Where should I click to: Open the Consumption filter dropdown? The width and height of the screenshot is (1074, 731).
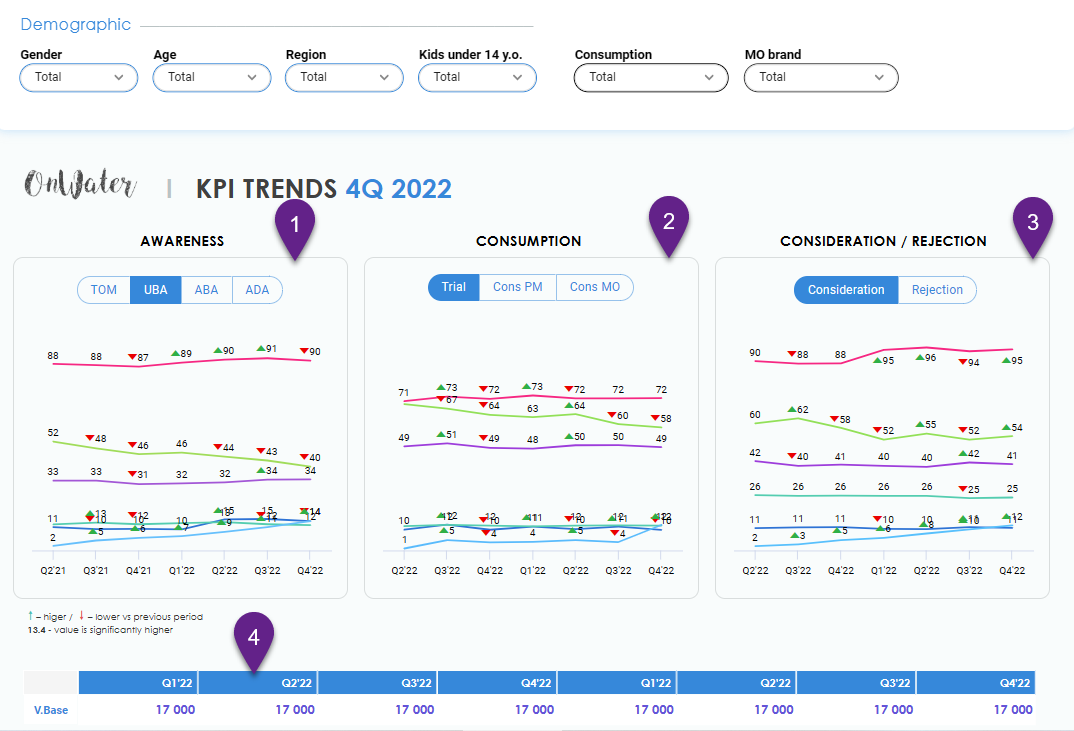pos(651,77)
